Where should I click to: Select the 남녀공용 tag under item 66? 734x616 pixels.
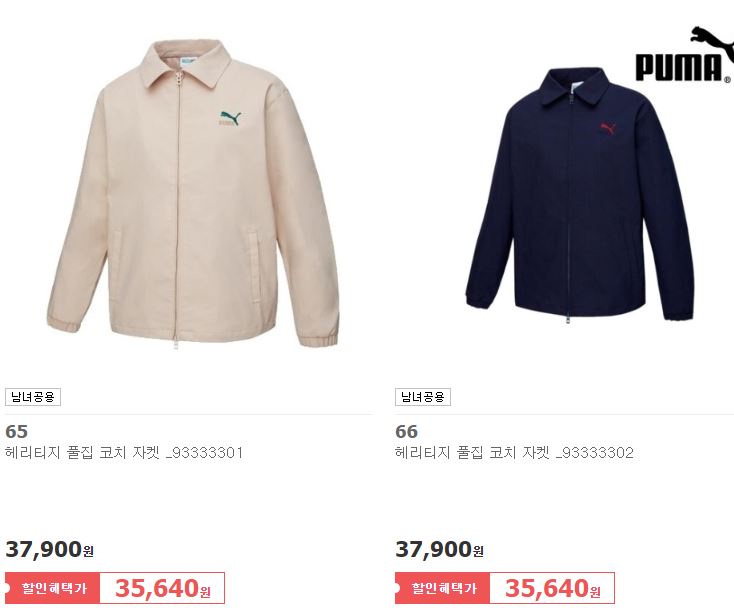[423, 397]
